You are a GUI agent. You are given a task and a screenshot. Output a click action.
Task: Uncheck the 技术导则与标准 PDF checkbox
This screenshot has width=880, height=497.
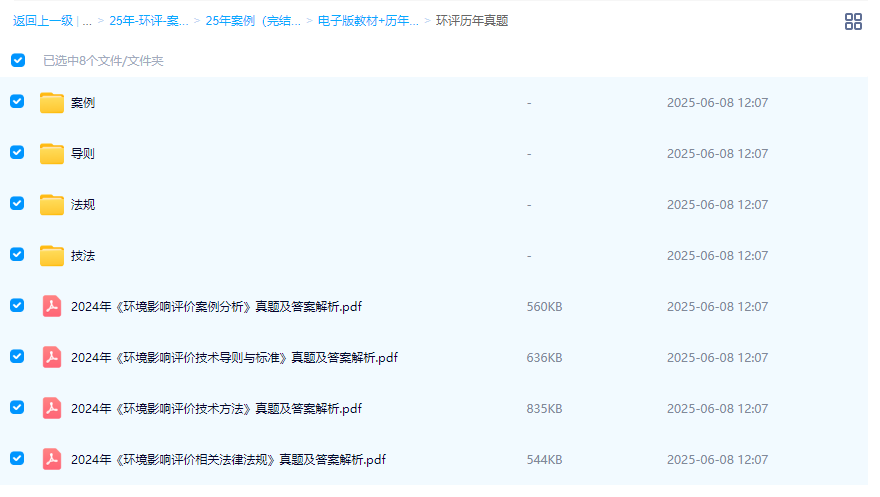point(17,356)
